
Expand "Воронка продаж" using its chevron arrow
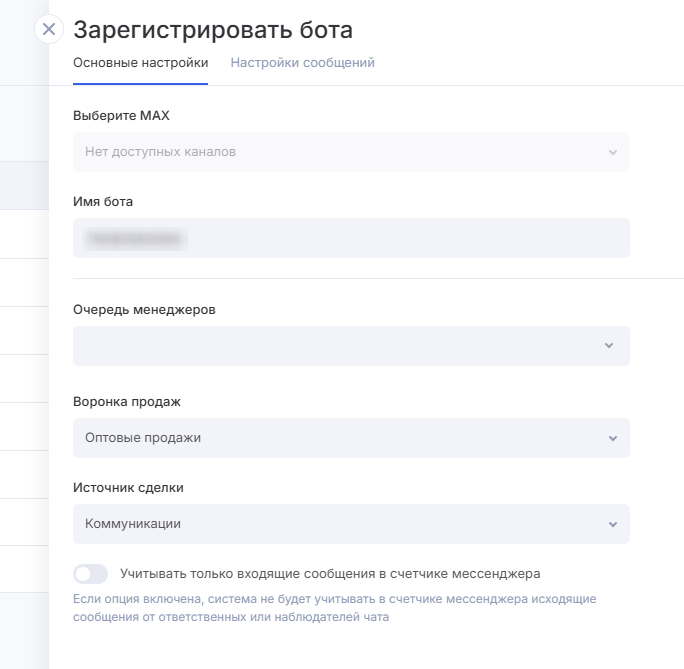[x=612, y=438]
